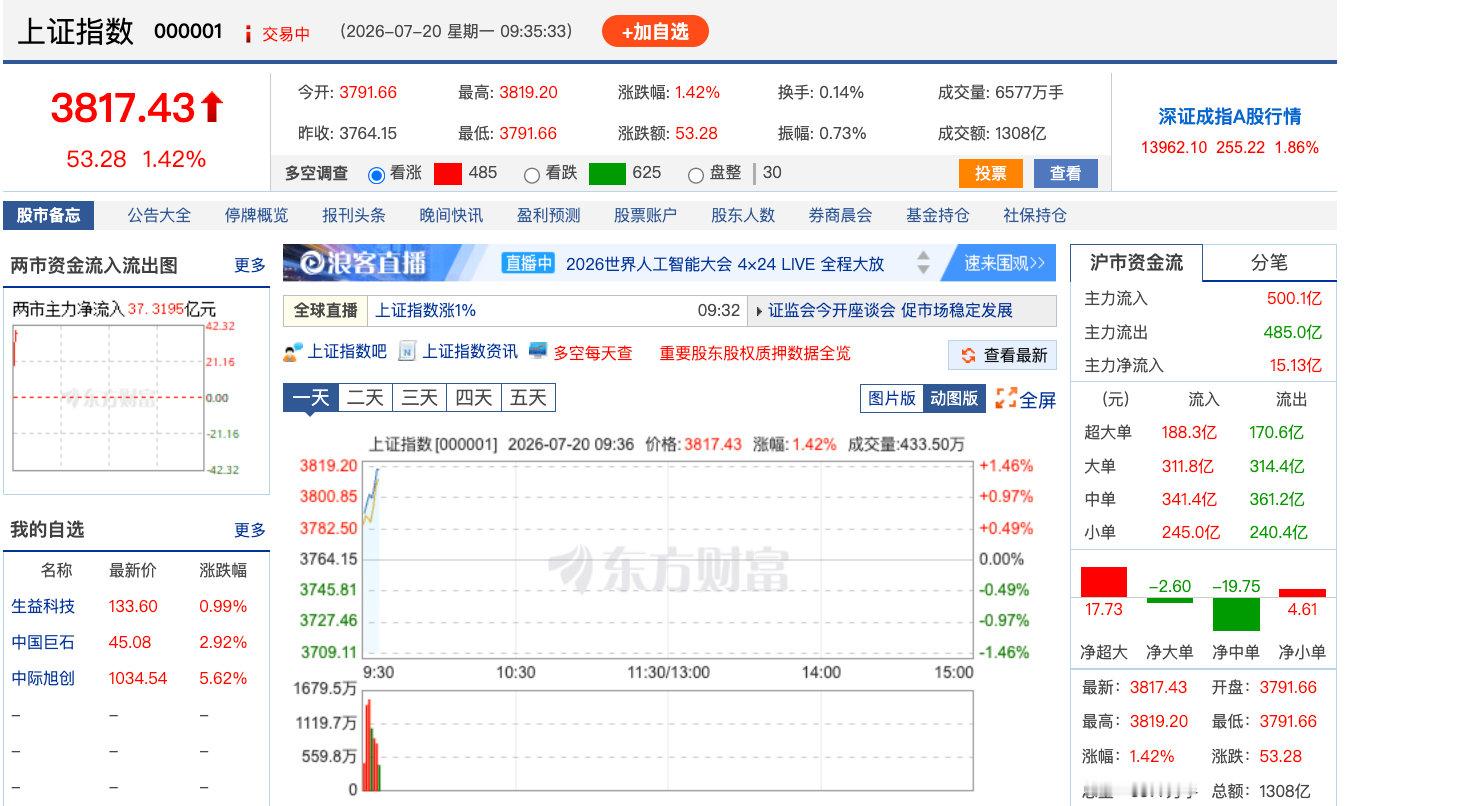Click the 速来围观>> banner link

tap(1003, 263)
